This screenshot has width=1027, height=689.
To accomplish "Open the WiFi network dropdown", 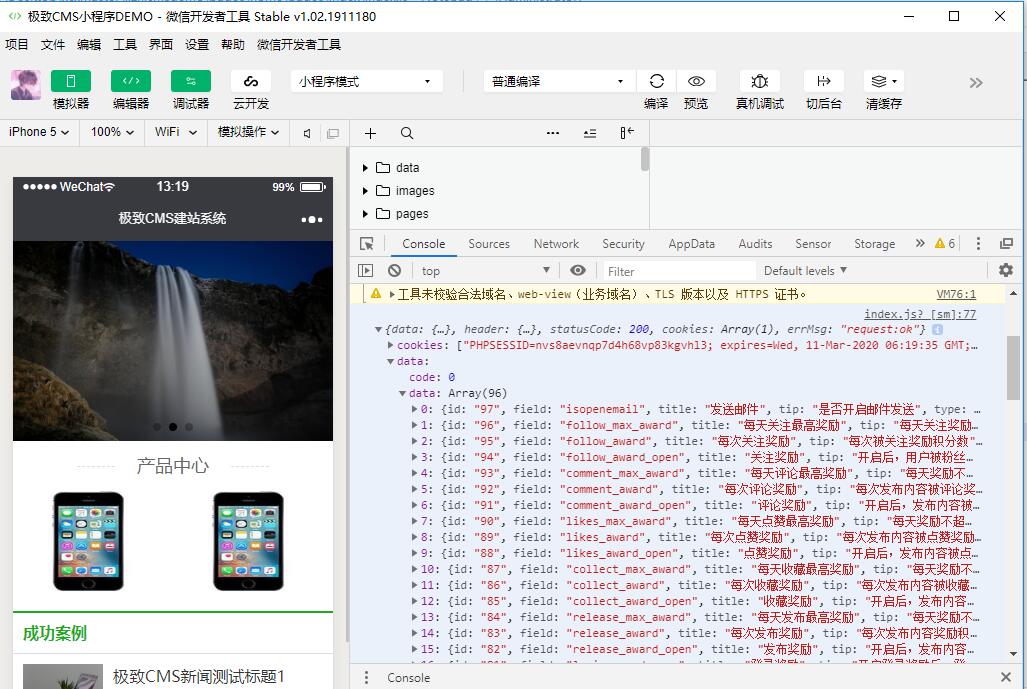I will (x=176, y=132).
